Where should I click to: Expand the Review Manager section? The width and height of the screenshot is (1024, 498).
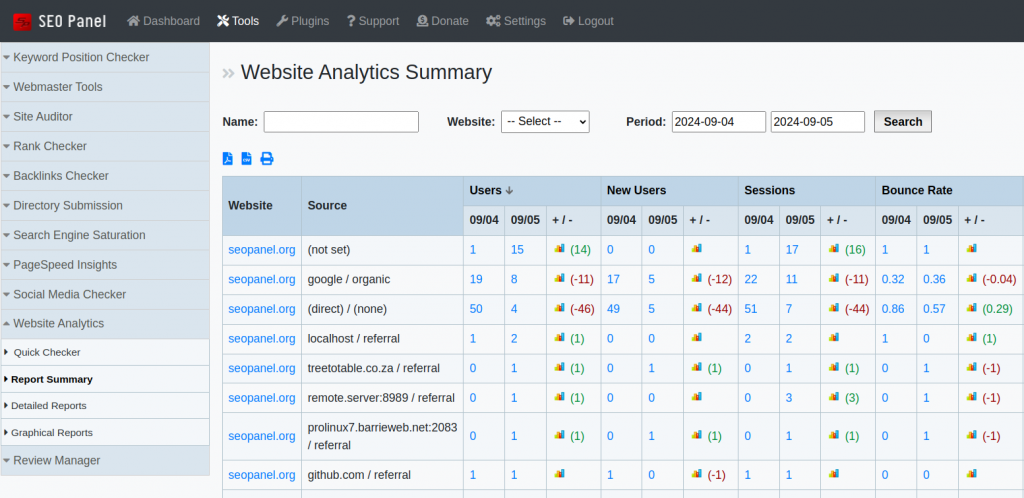pos(56,461)
